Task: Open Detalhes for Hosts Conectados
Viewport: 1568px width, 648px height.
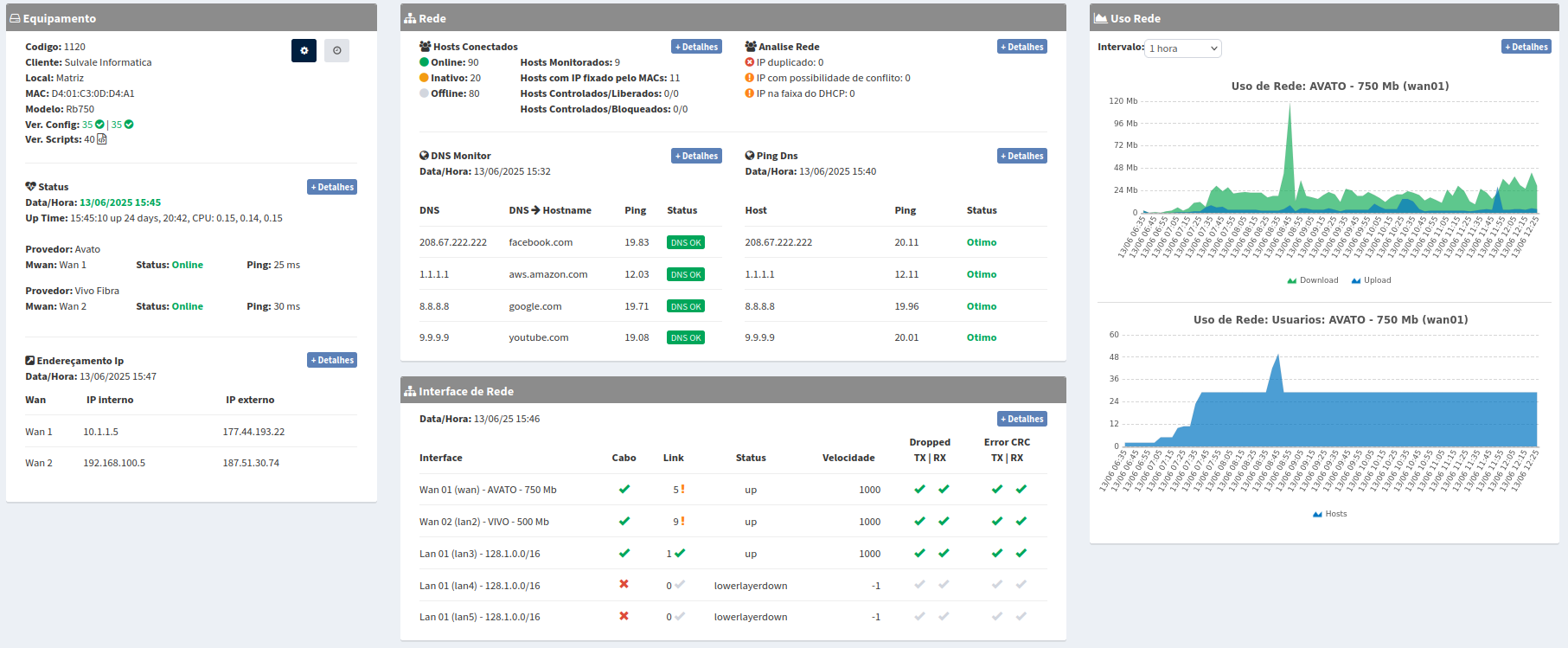Action: click(696, 47)
